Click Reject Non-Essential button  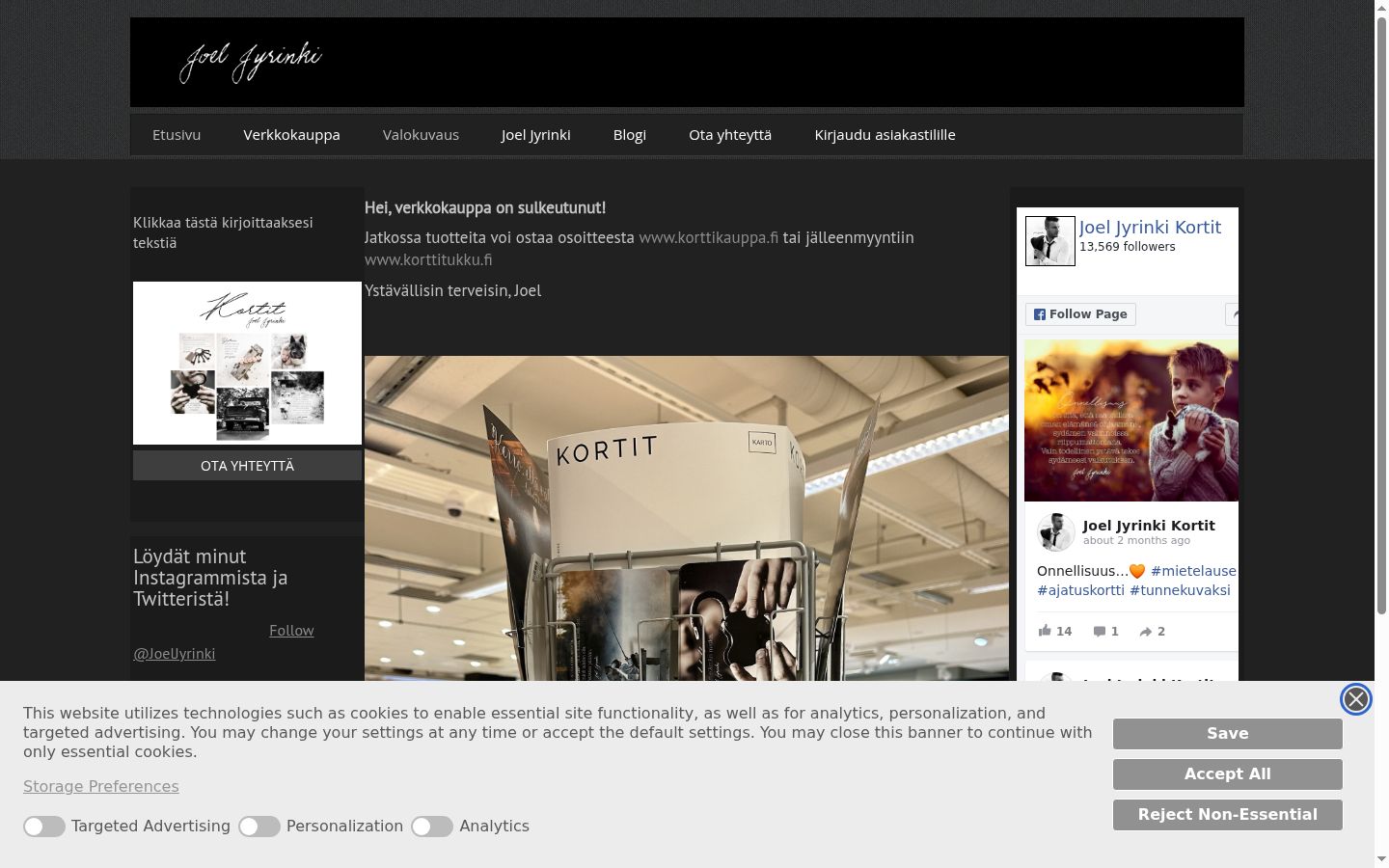pyautogui.click(x=1227, y=814)
